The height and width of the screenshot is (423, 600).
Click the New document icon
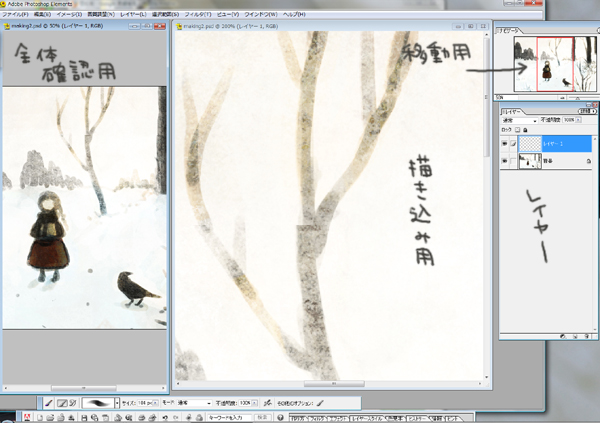(40, 418)
